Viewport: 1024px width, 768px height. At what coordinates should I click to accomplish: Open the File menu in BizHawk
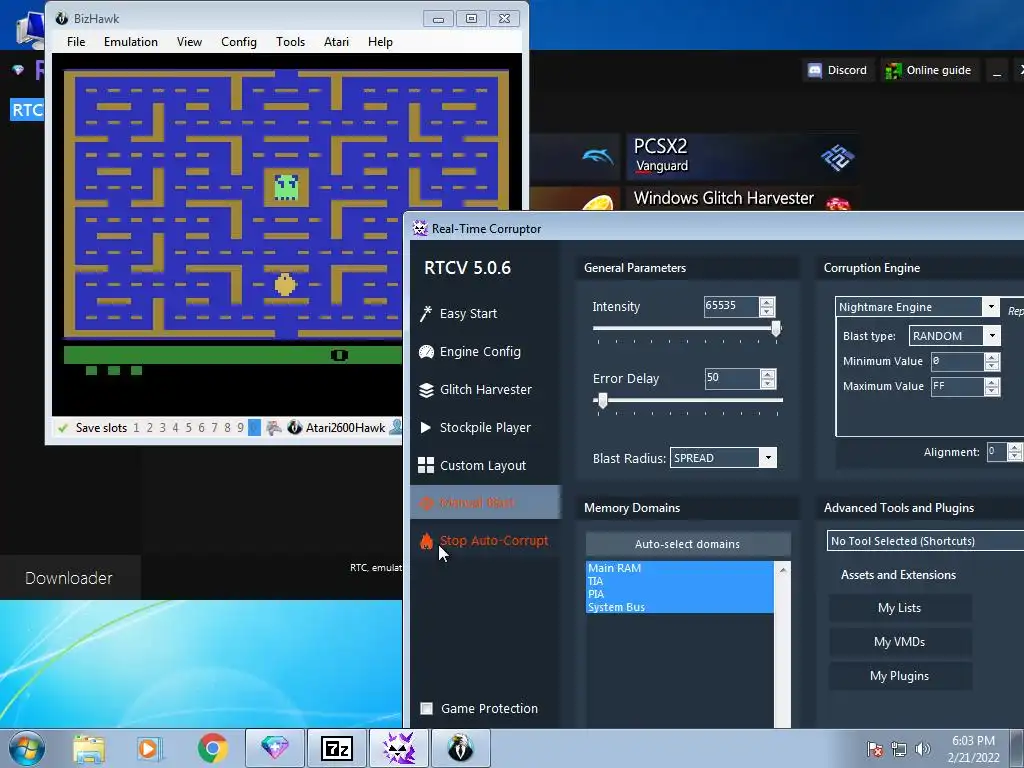76,42
